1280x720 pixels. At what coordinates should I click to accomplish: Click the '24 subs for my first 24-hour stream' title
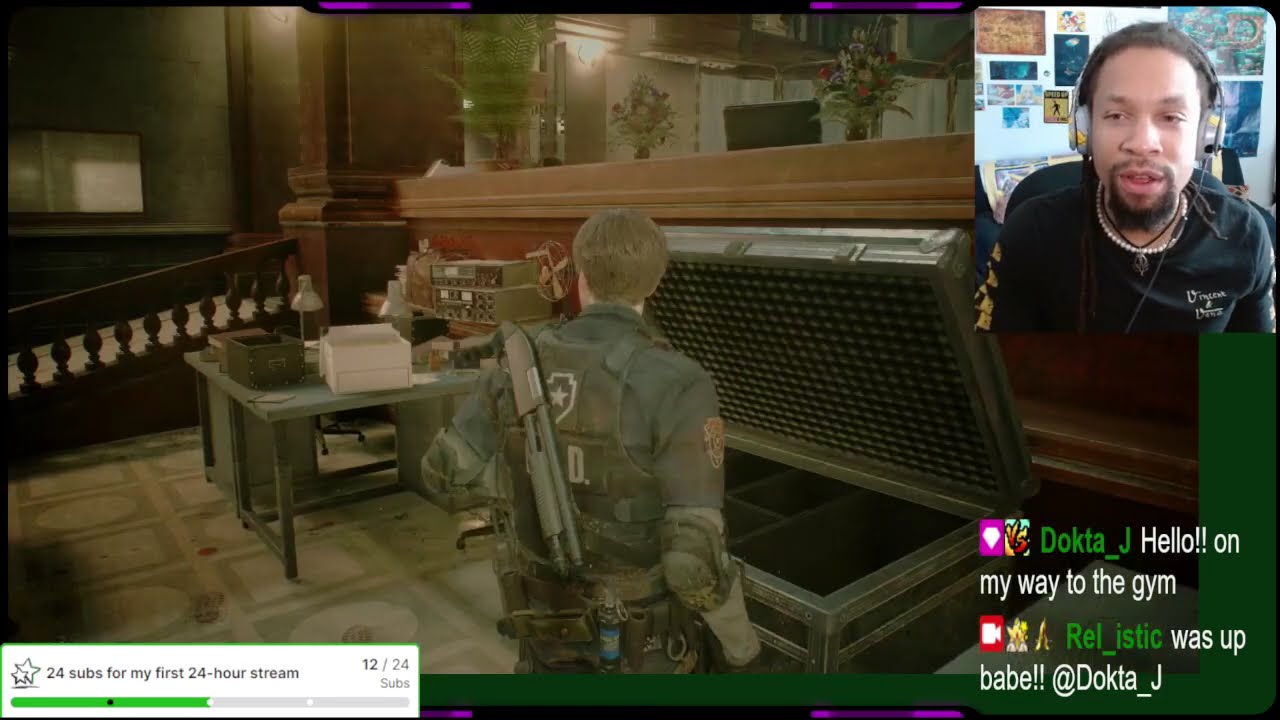(172, 673)
